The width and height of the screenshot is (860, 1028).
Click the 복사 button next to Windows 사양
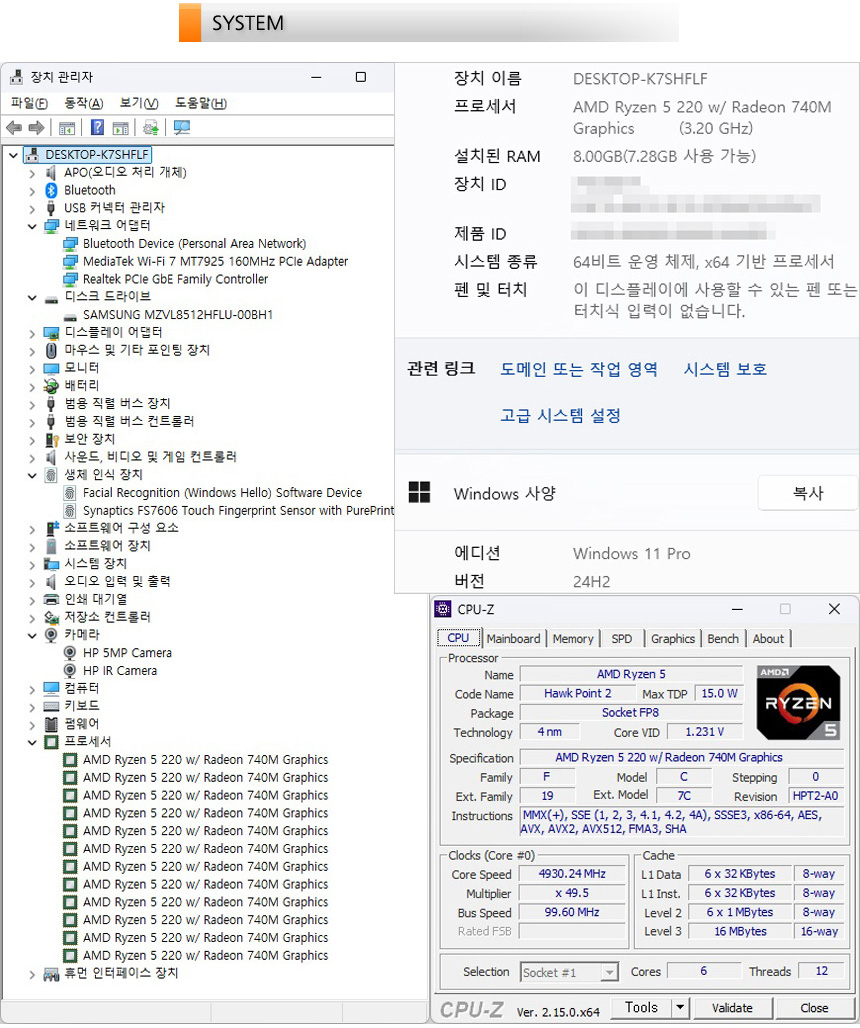[807, 493]
